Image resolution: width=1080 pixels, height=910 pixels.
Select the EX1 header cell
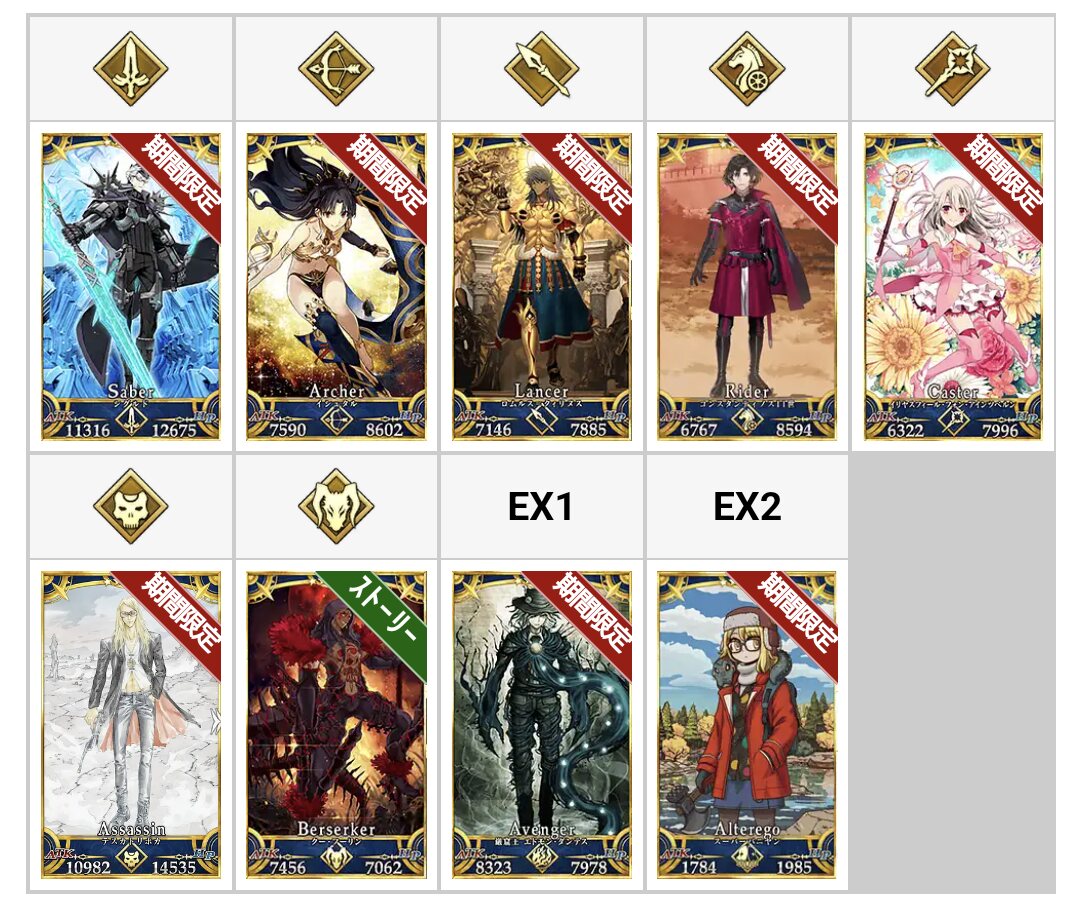541,506
